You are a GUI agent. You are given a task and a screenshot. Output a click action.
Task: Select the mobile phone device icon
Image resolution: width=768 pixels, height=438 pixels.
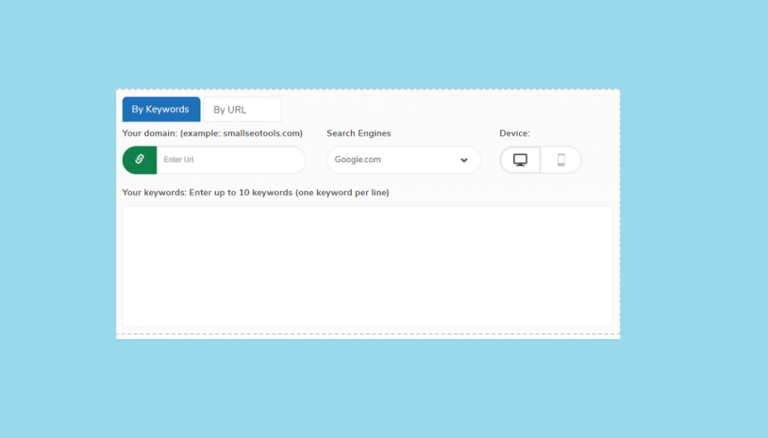tap(561, 160)
